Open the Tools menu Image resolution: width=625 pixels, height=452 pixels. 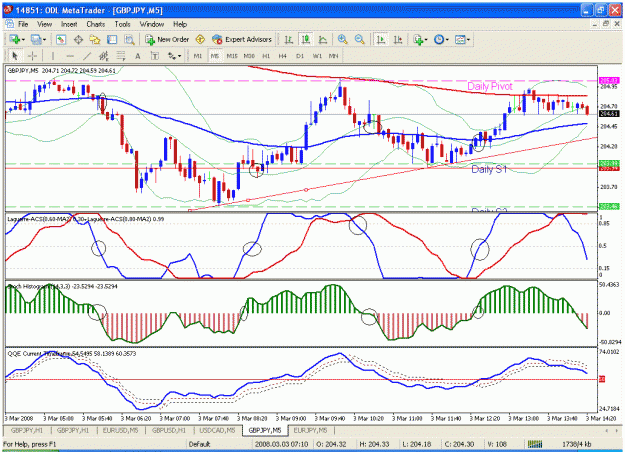pyautogui.click(x=122, y=24)
